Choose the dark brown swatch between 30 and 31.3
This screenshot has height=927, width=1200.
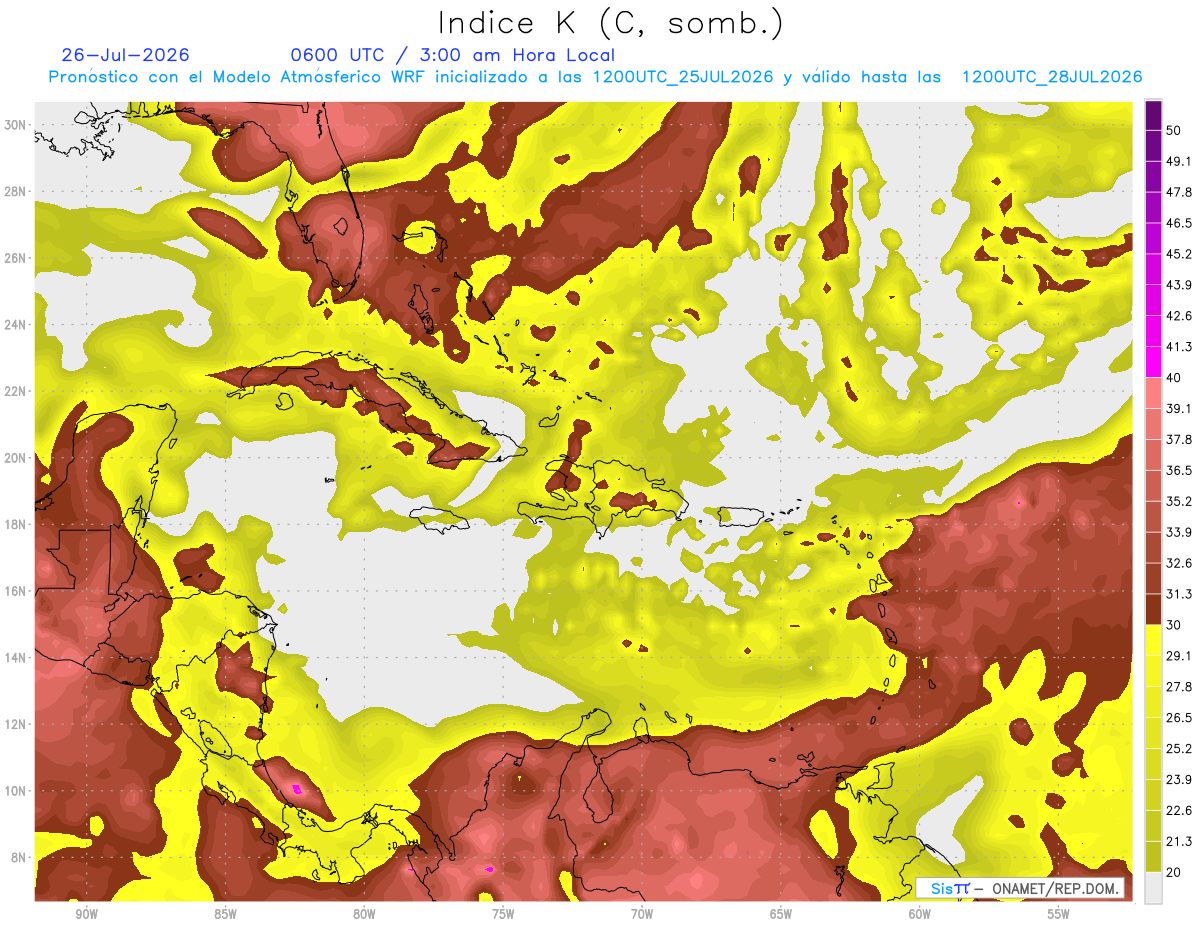tap(1154, 609)
